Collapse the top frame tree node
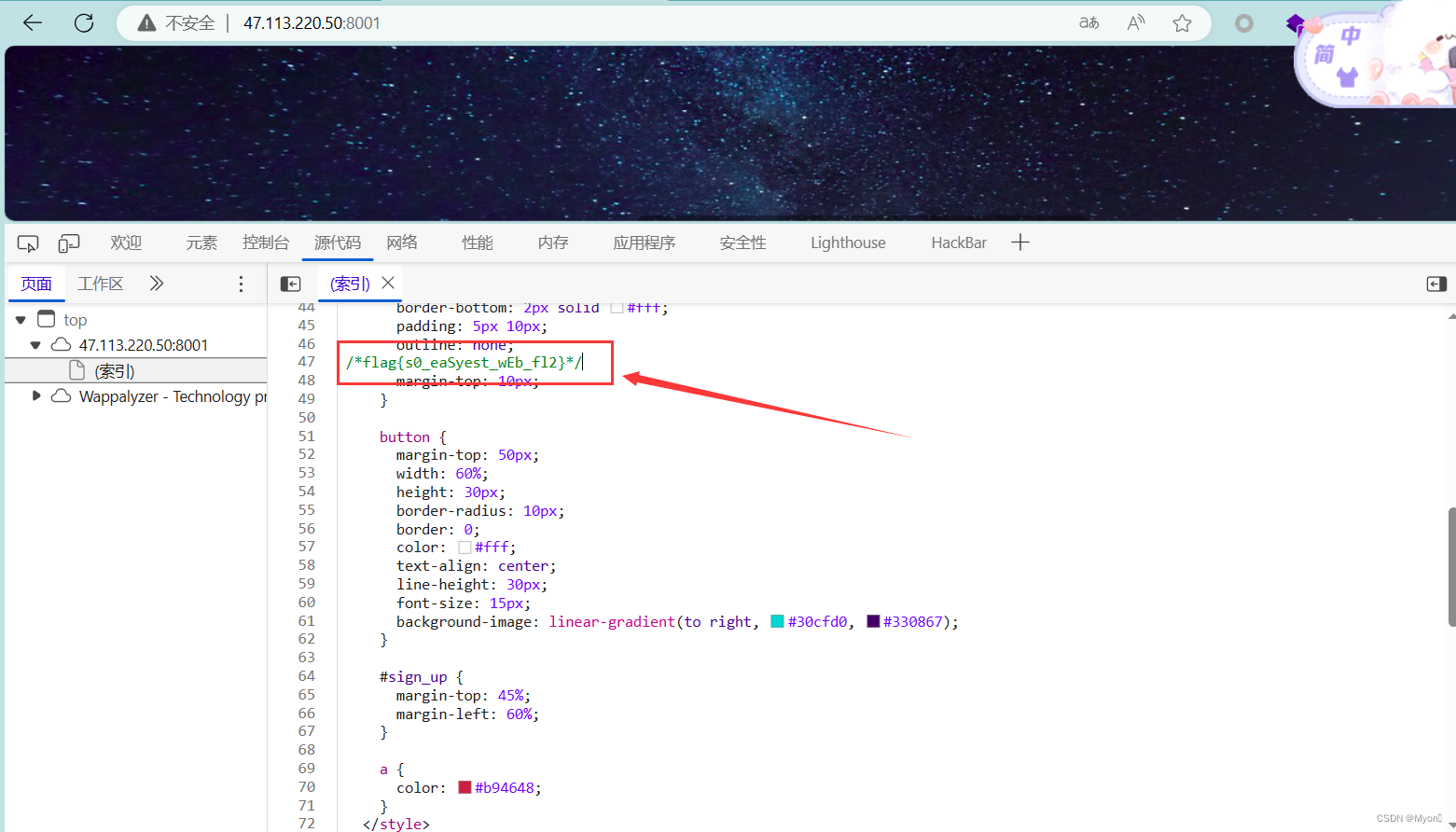The image size is (1456, 832). click(x=21, y=320)
